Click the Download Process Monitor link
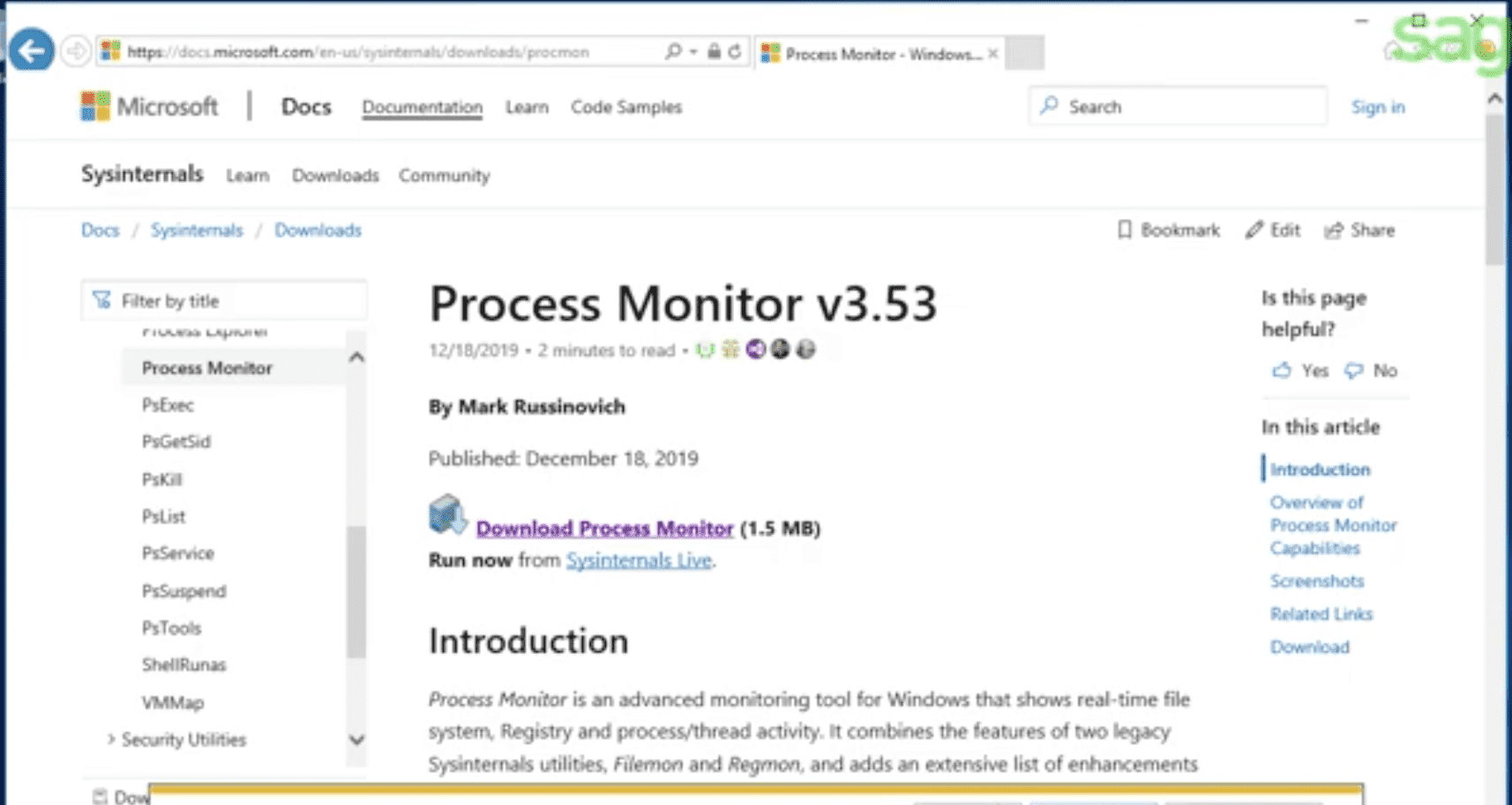Viewport: 1512px width, 805px height. point(604,528)
